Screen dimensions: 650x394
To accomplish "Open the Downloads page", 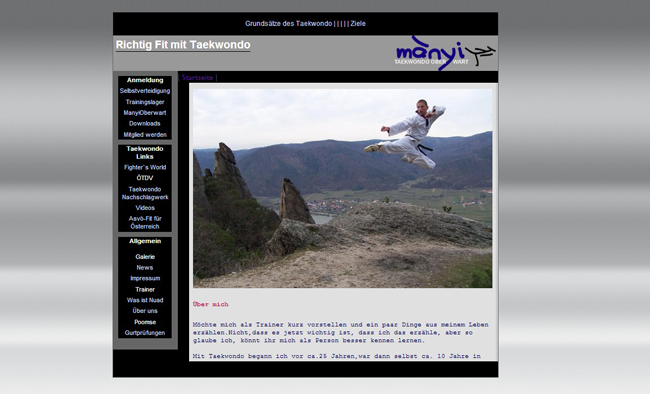I will [145, 124].
